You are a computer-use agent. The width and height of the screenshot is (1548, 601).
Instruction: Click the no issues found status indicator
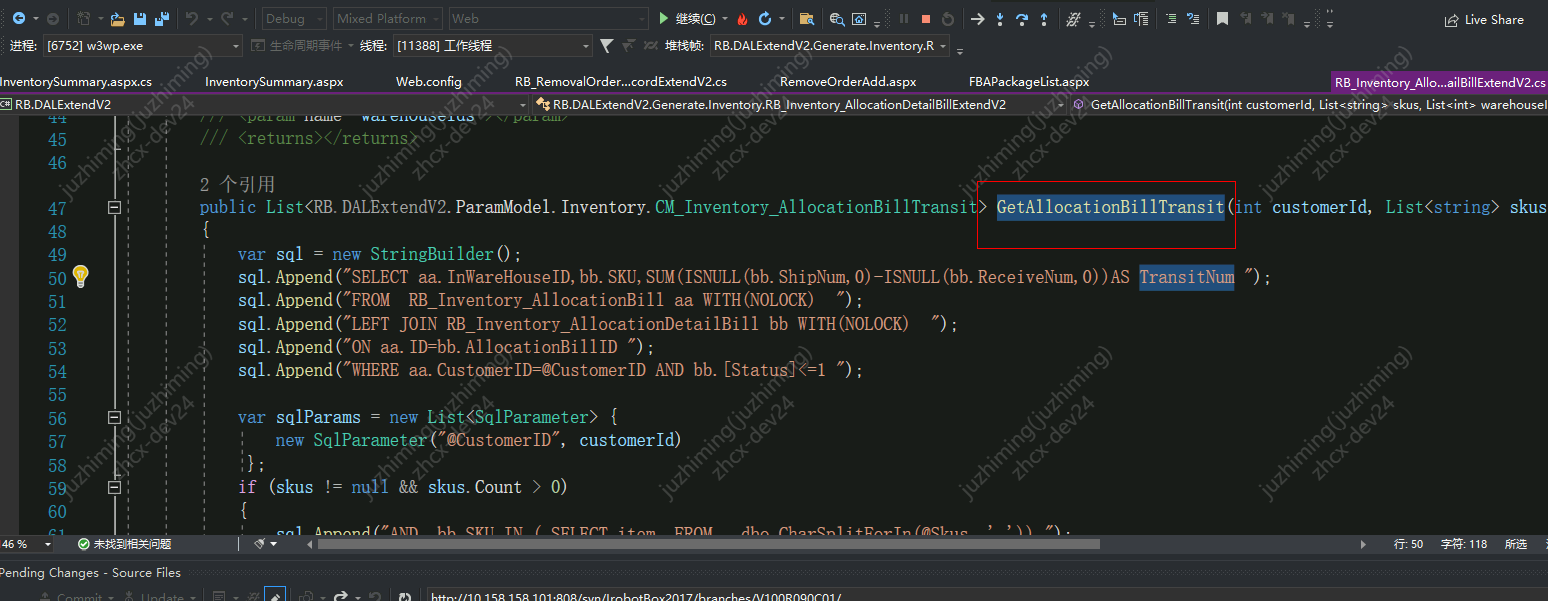[x=125, y=544]
